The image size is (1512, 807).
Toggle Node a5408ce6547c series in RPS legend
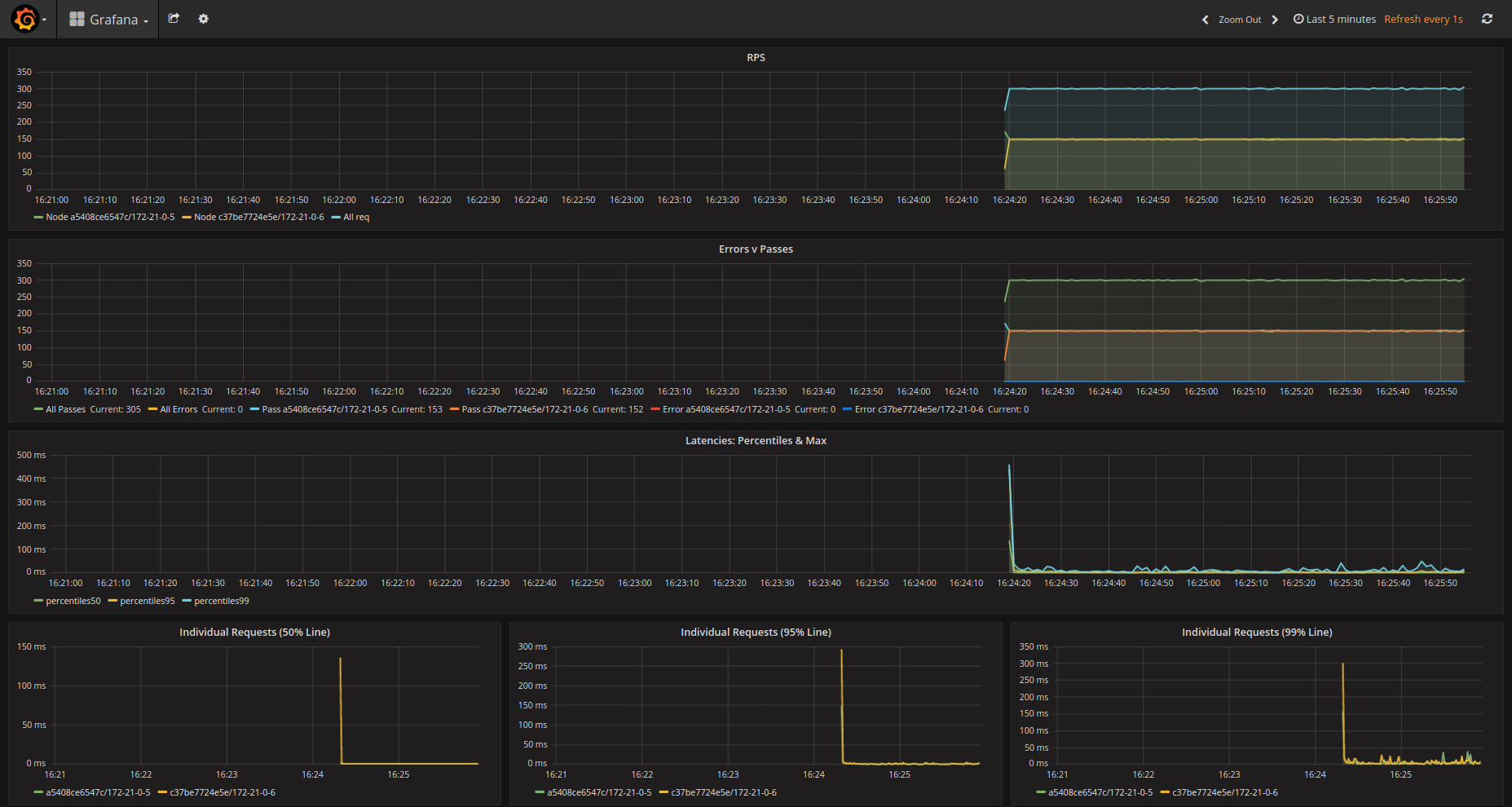coord(110,218)
